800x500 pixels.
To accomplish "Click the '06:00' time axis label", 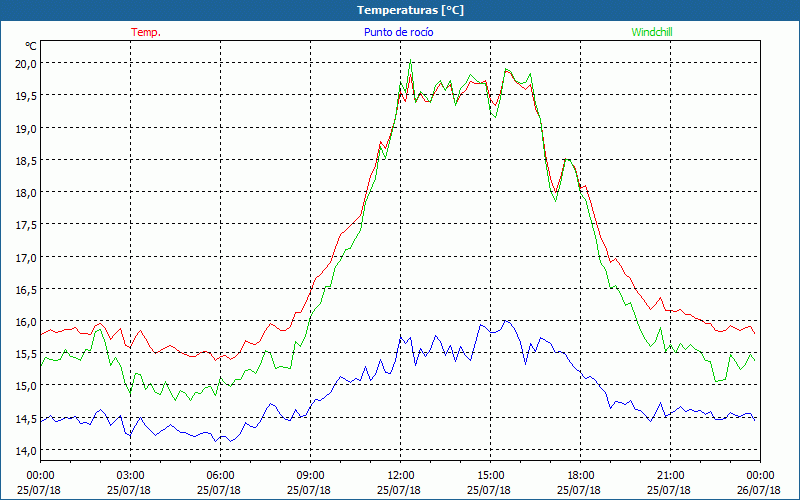I will pyautogui.click(x=220, y=476).
